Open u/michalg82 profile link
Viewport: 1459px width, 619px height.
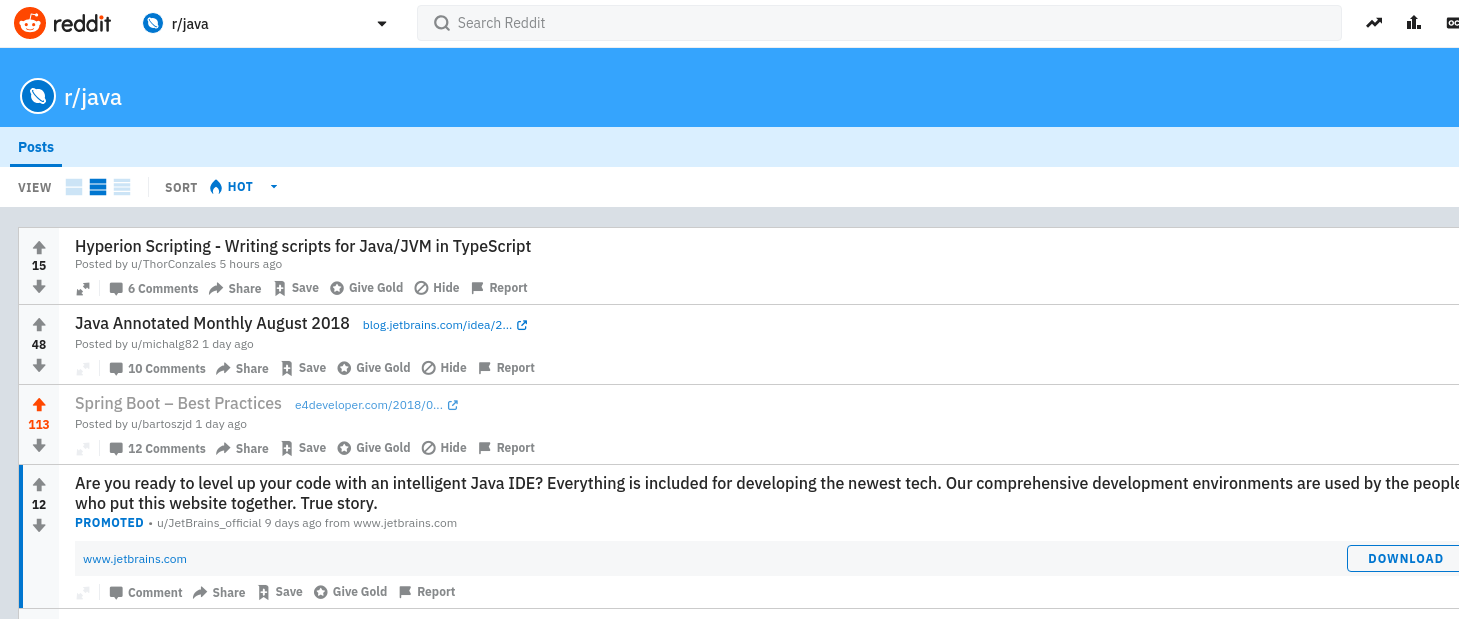click(165, 344)
